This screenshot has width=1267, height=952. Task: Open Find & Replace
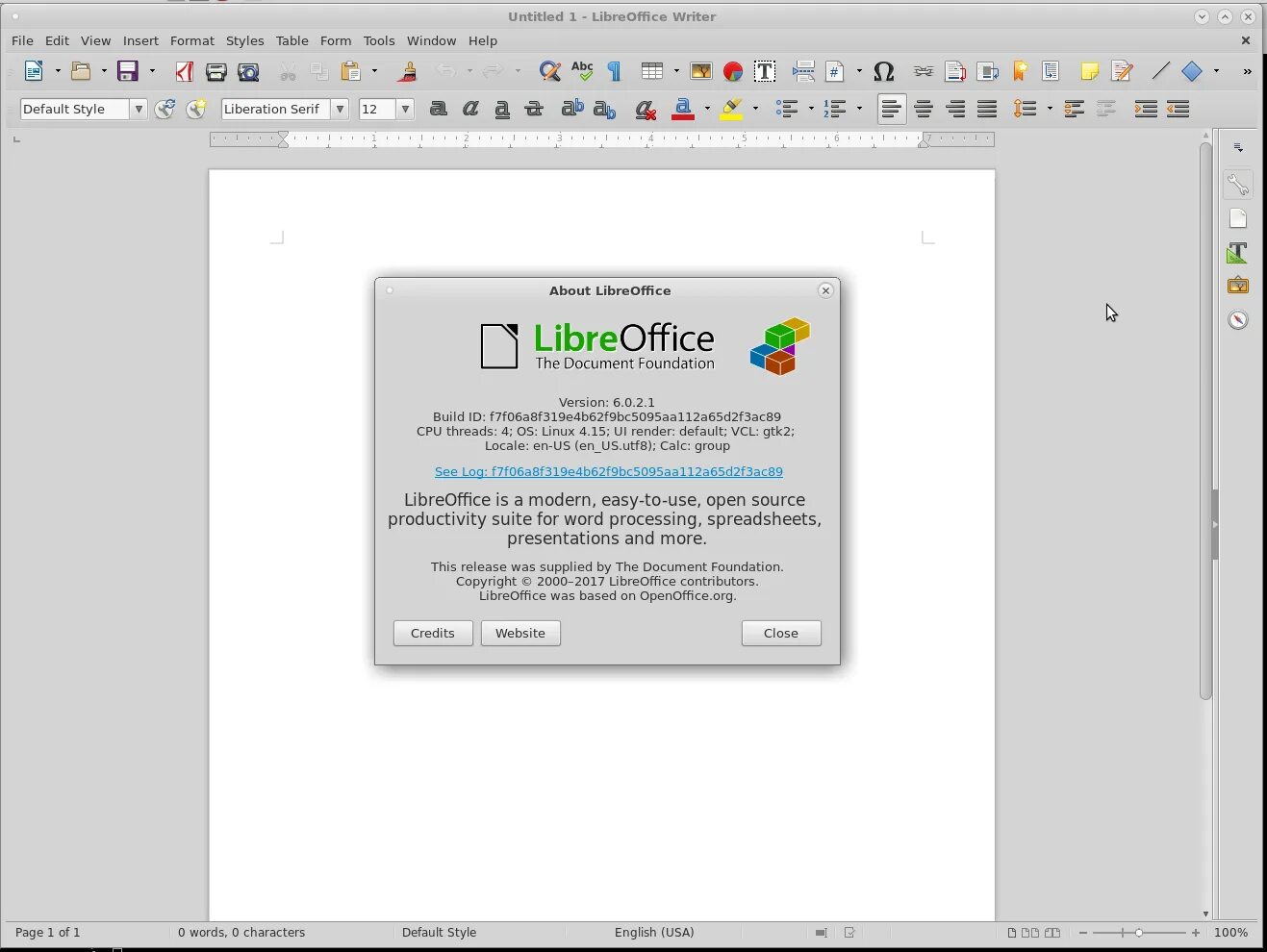[549, 71]
